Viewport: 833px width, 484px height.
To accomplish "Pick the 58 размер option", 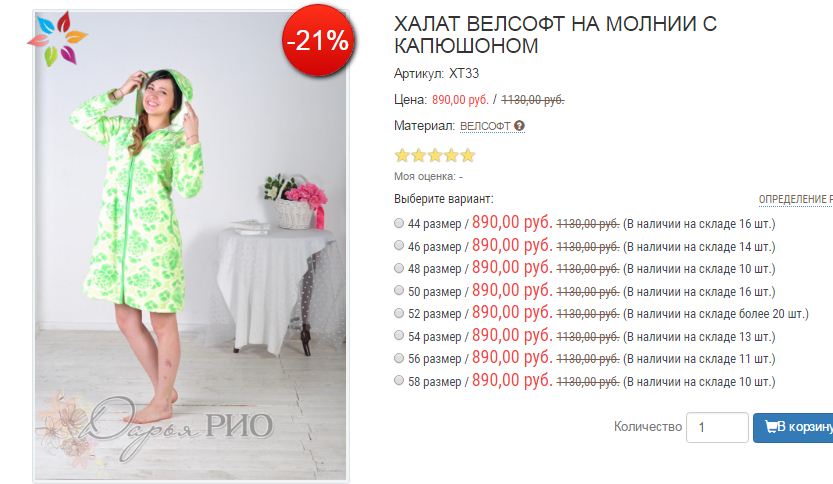I will pos(399,381).
